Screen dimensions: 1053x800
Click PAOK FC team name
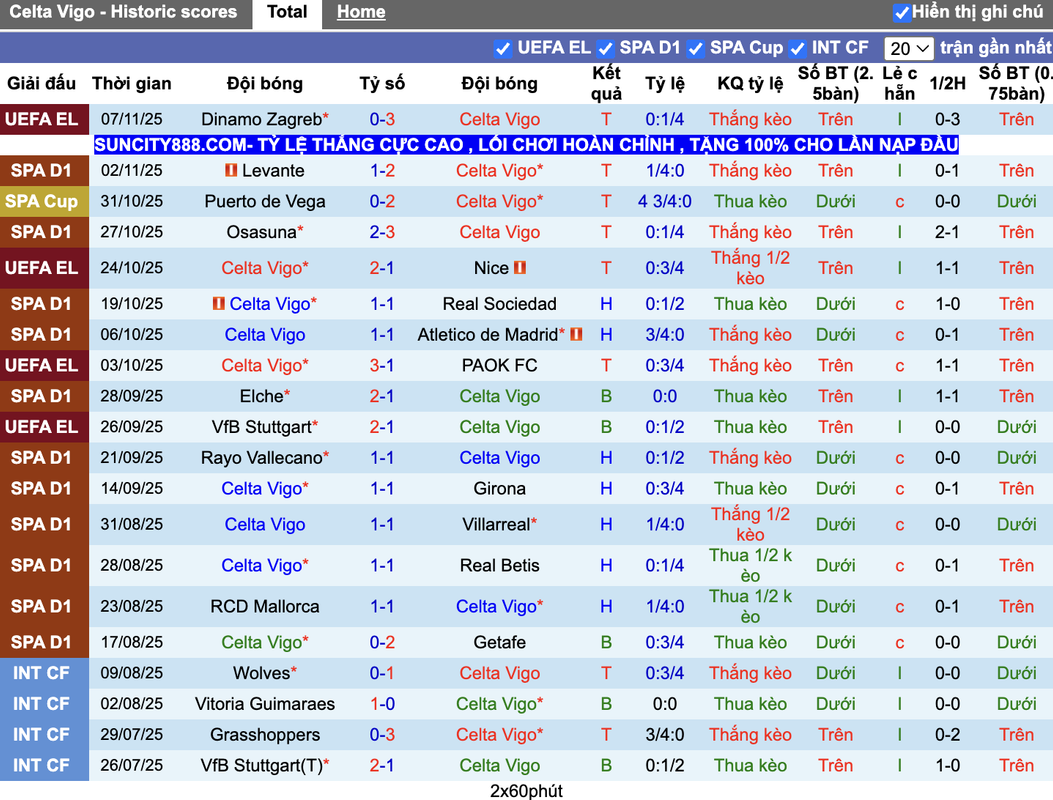(x=500, y=365)
